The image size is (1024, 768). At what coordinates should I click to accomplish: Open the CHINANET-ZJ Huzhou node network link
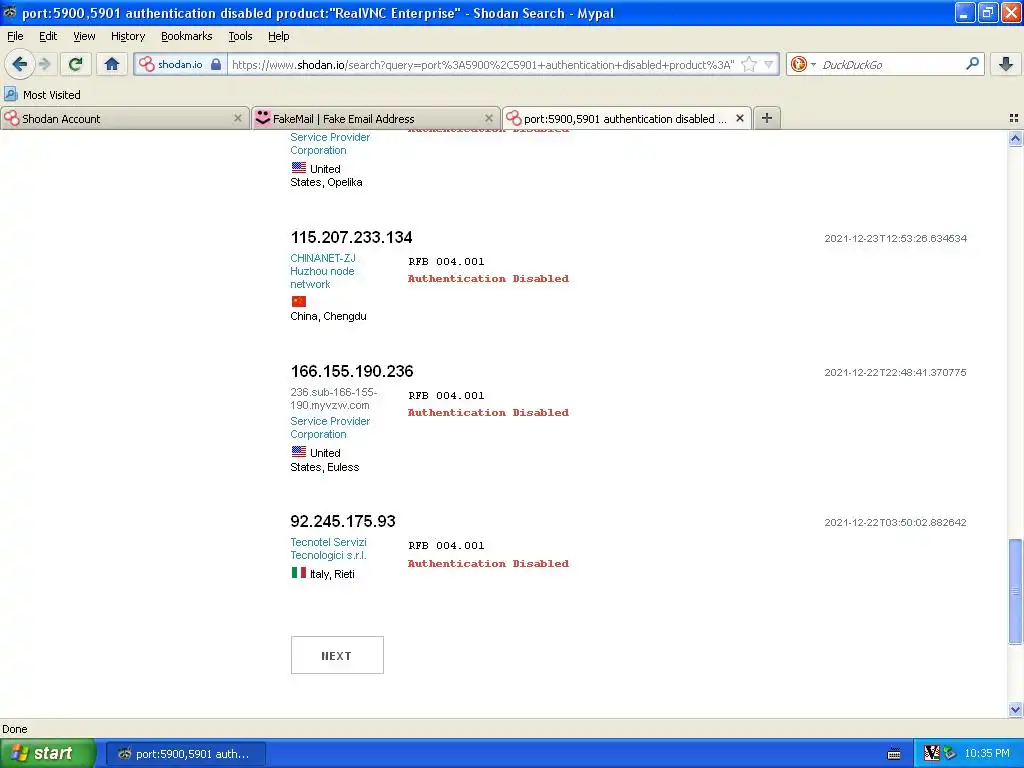point(323,271)
